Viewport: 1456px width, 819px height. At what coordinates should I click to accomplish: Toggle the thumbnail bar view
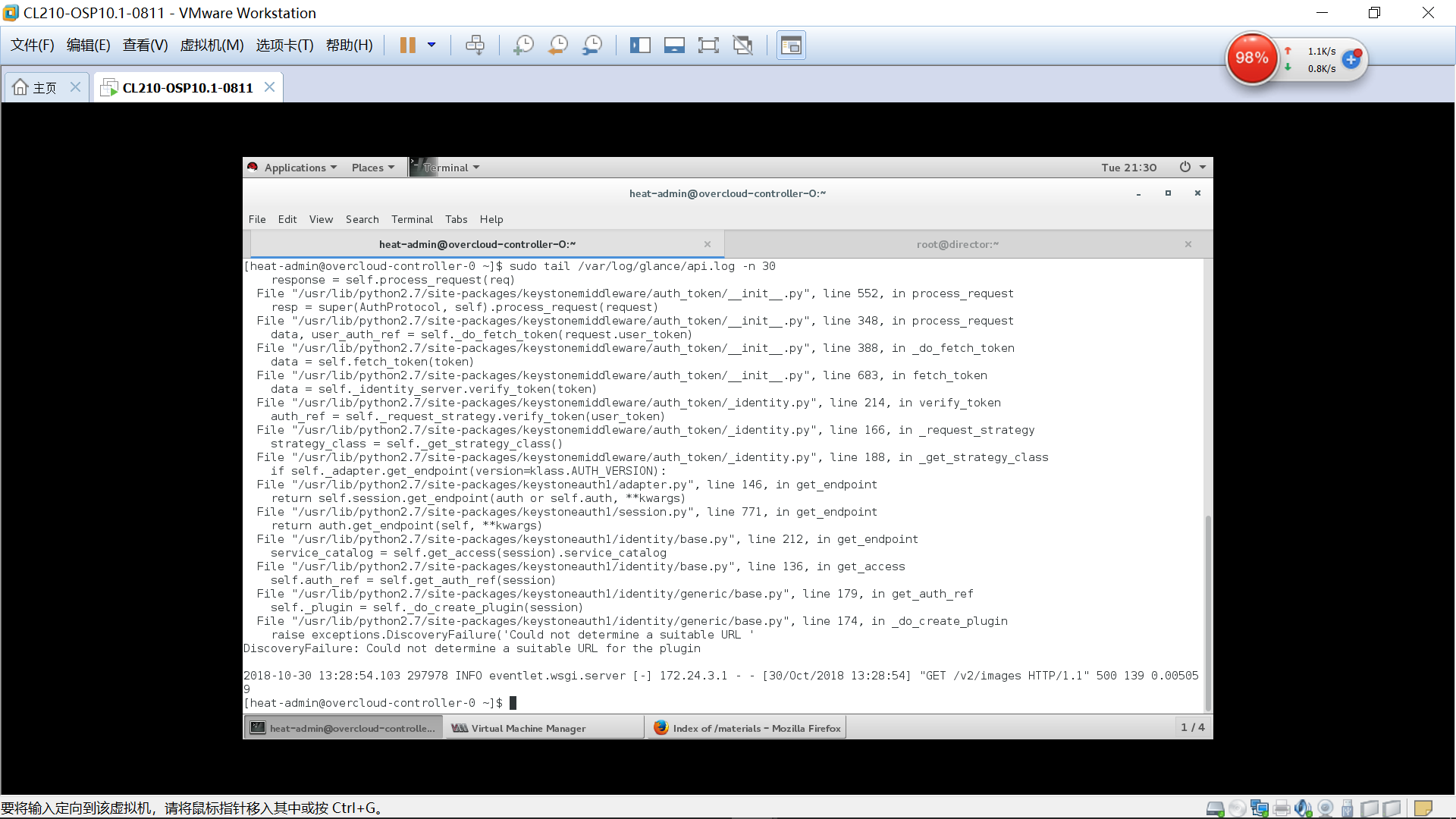[674, 45]
